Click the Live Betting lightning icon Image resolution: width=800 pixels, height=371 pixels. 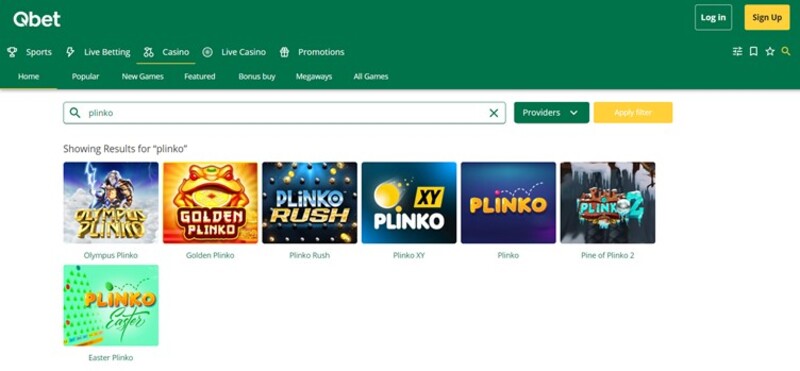pyautogui.click(x=70, y=52)
